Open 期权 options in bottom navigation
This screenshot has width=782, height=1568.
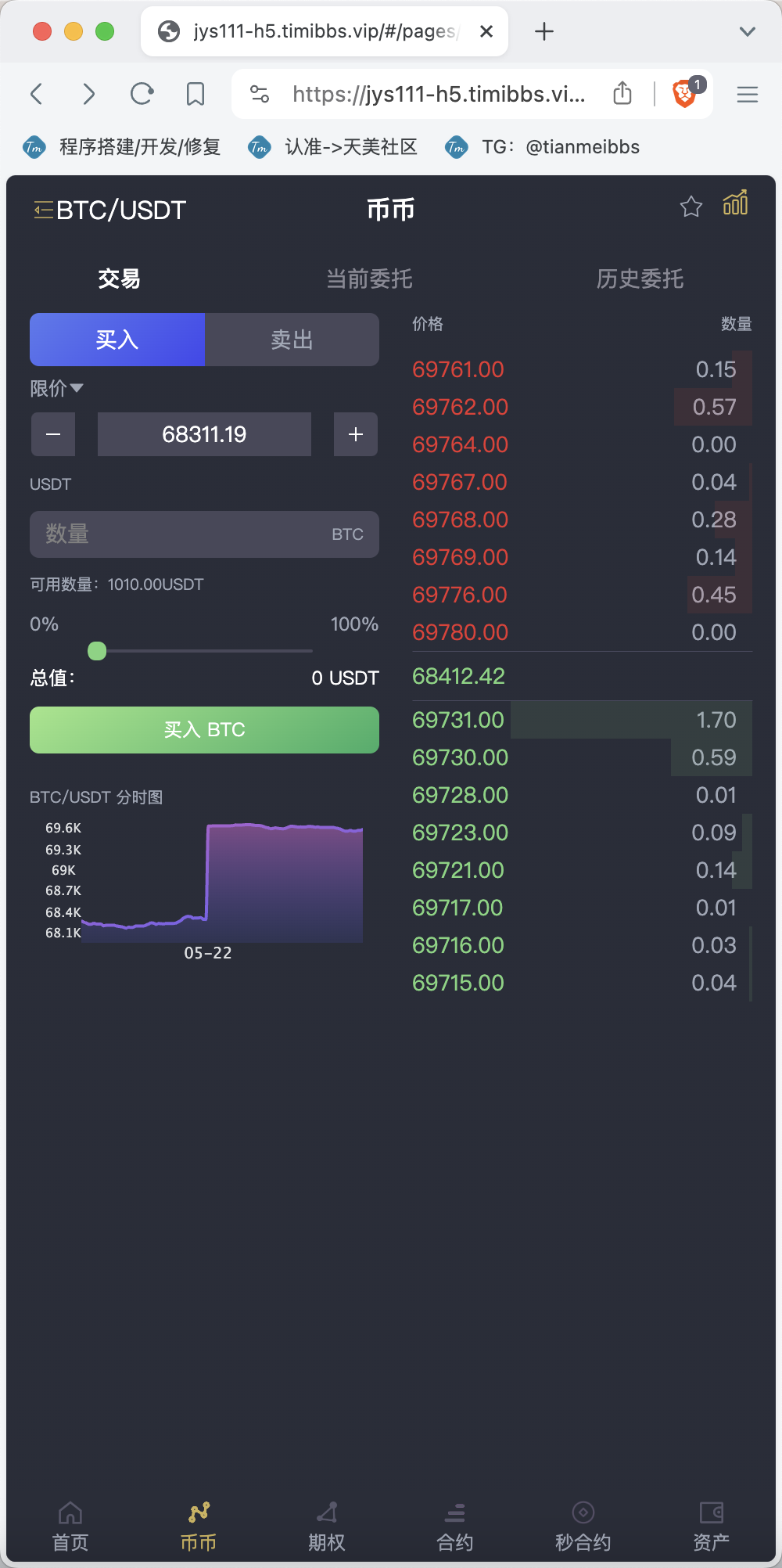(327, 1526)
